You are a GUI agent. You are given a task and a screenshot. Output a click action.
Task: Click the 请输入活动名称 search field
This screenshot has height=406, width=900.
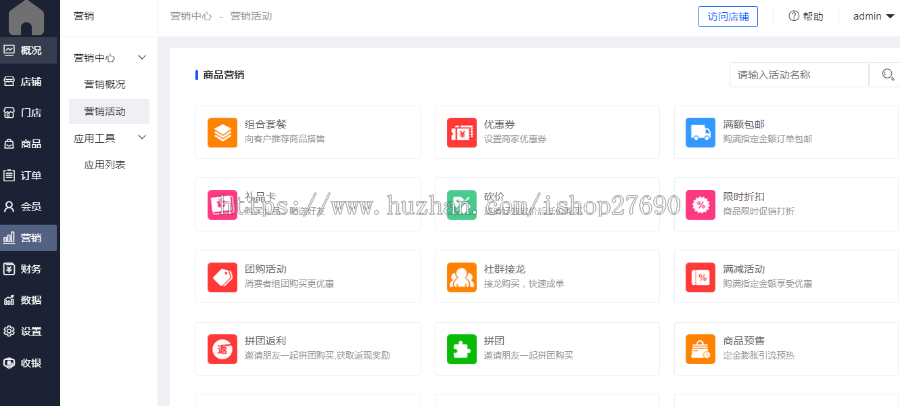[799, 75]
